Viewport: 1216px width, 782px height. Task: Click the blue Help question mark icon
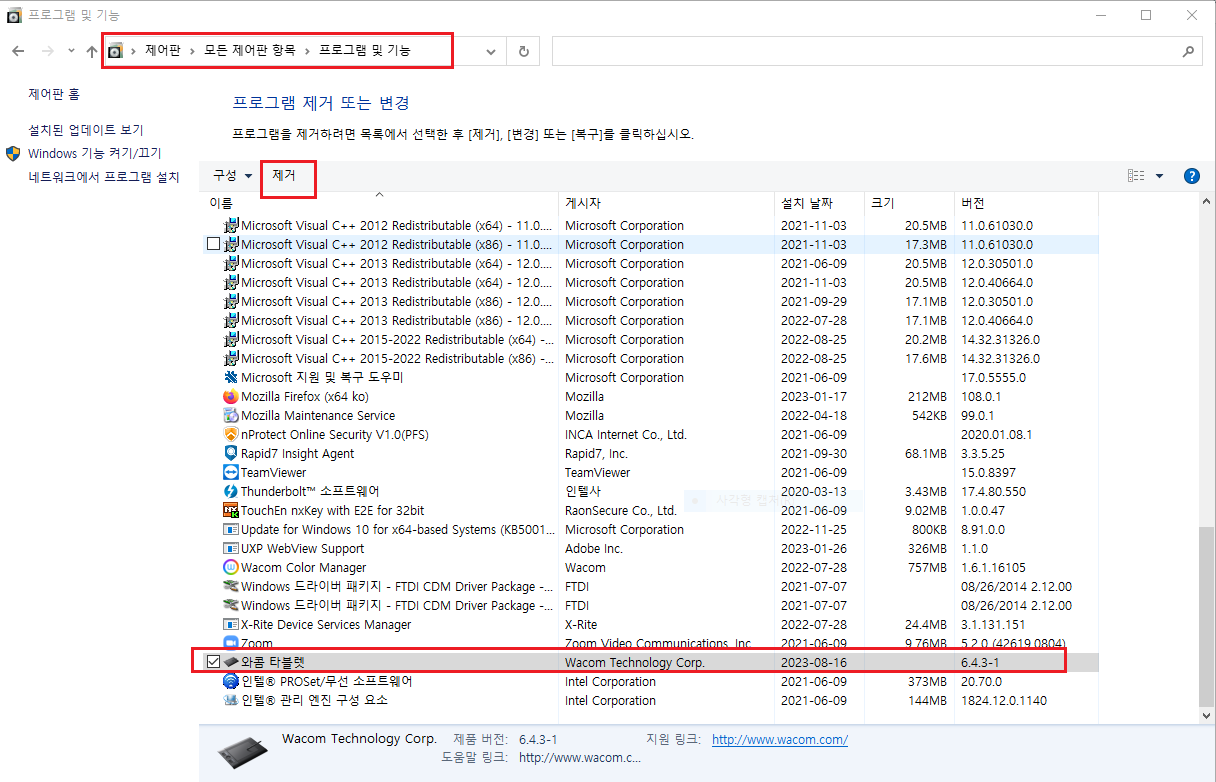(x=1191, y=176)
